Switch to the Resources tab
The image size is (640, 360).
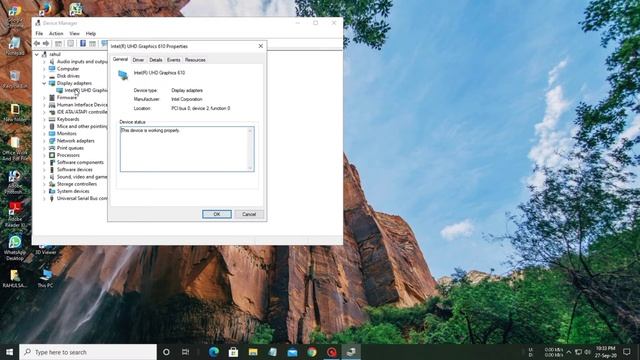coord(195,60)
